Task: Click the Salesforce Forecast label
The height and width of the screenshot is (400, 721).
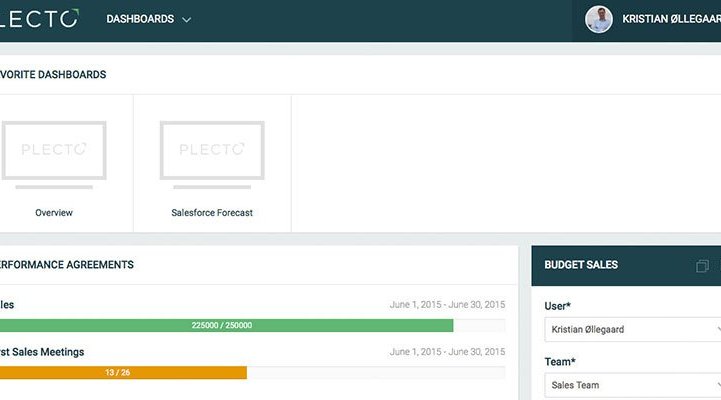Action: [212, 213]
